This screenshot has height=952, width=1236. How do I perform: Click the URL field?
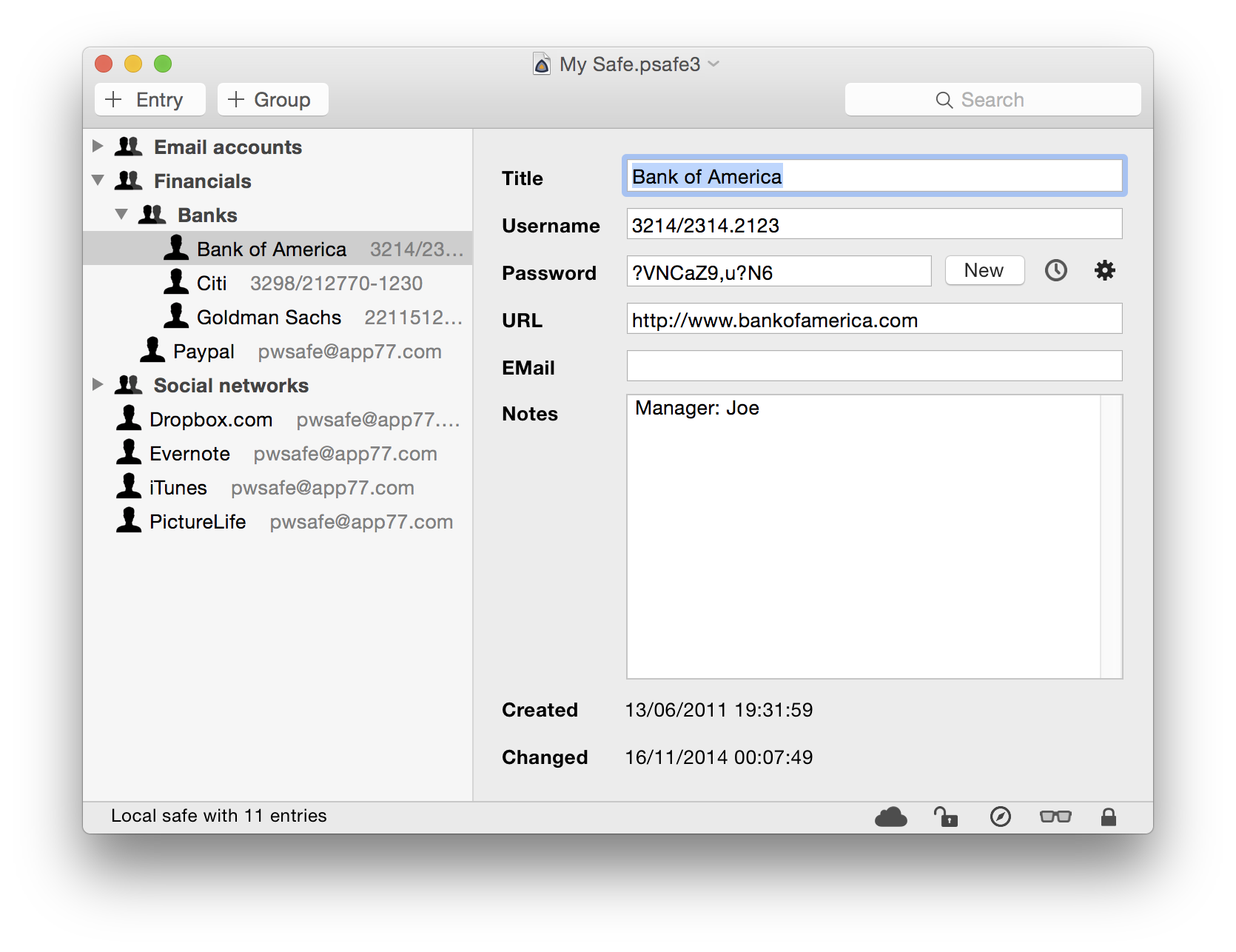pos(874,319)
